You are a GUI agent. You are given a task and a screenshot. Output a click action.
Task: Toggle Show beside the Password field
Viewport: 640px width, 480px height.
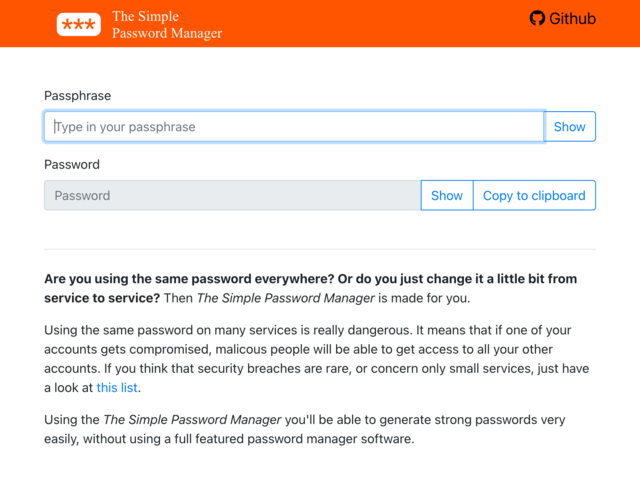447,196
